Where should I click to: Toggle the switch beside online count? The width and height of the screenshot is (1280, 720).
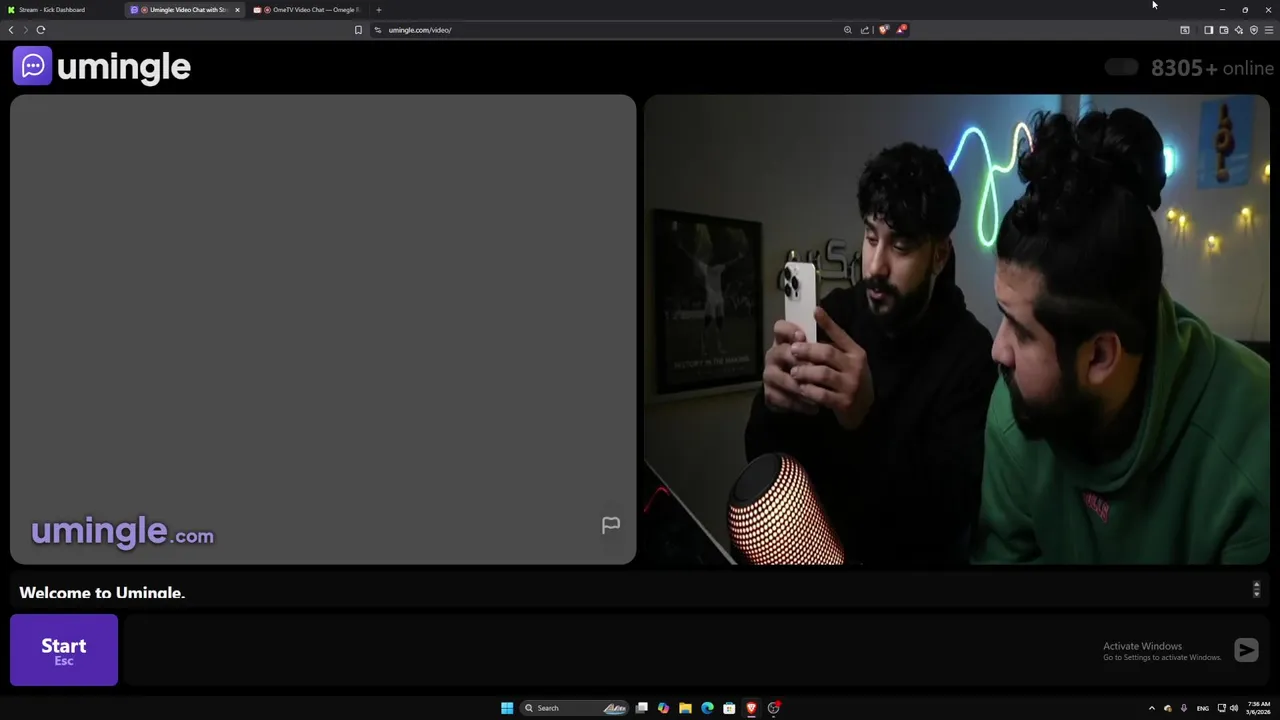[x=1121, y=67]
